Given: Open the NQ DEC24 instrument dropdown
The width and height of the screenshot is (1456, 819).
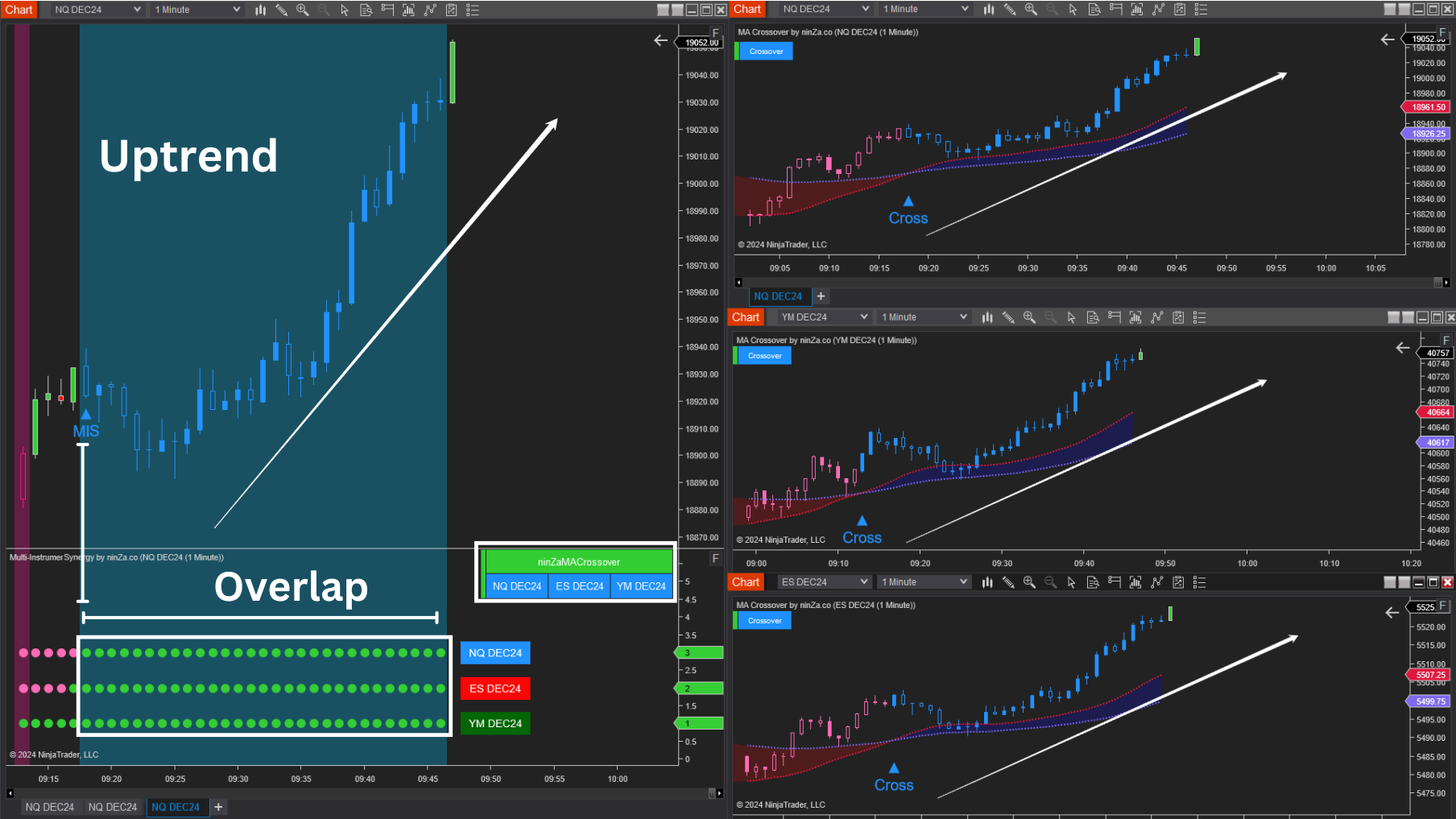Looking at the screenshot, I should (x=97, y=9).
